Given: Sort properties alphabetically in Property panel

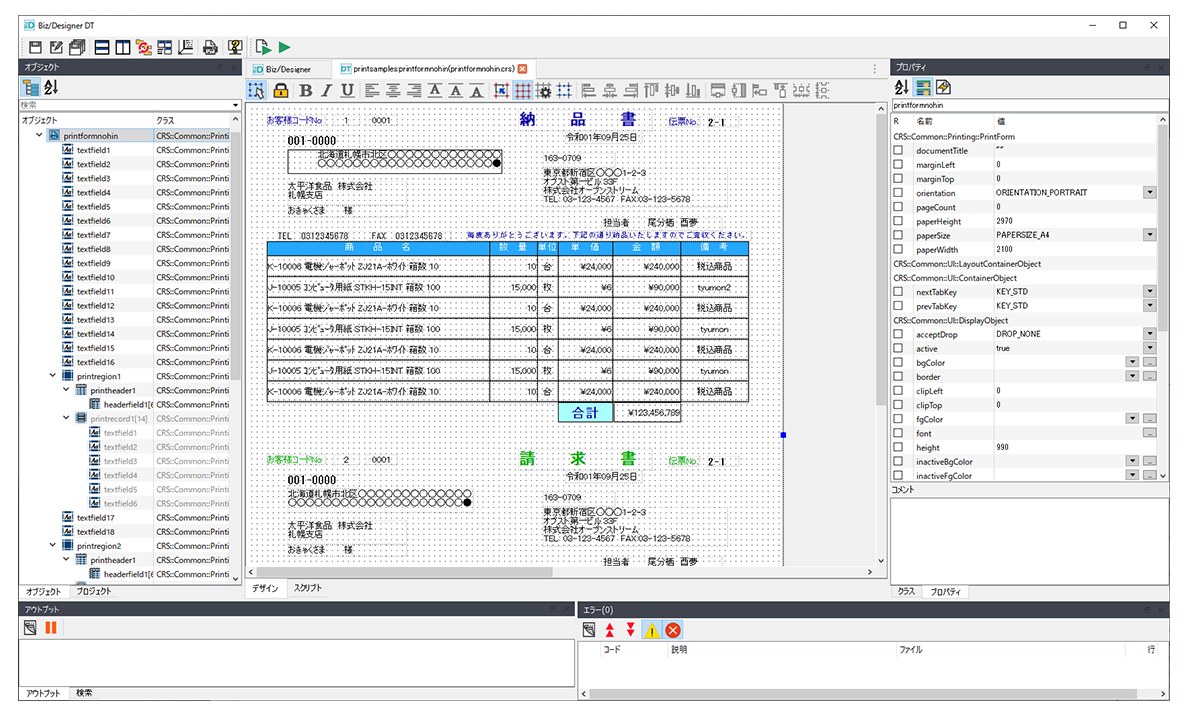Looking at the screenshot, I should (x=901, y=87).
